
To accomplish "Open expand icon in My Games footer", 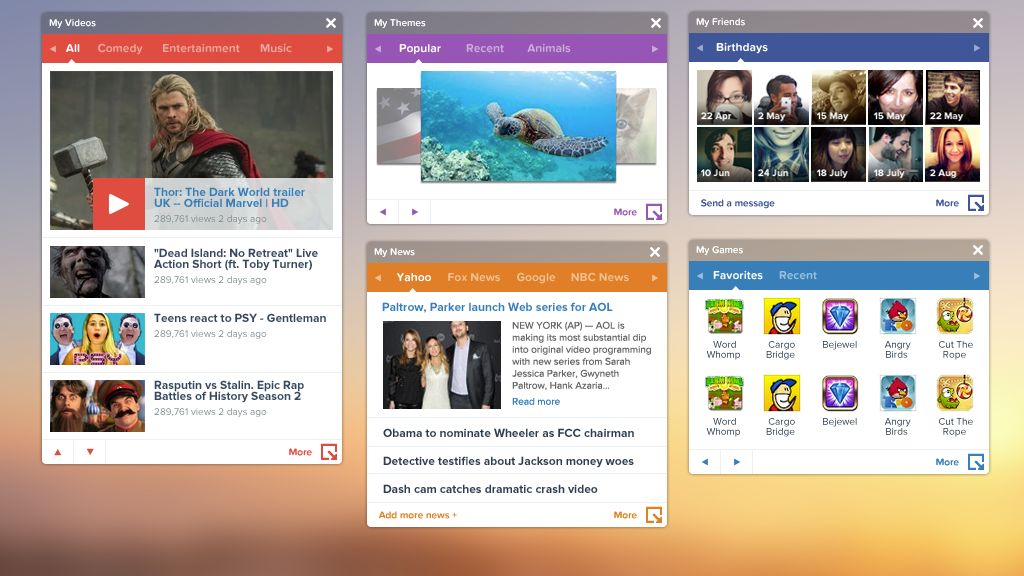I will [976, 462].
